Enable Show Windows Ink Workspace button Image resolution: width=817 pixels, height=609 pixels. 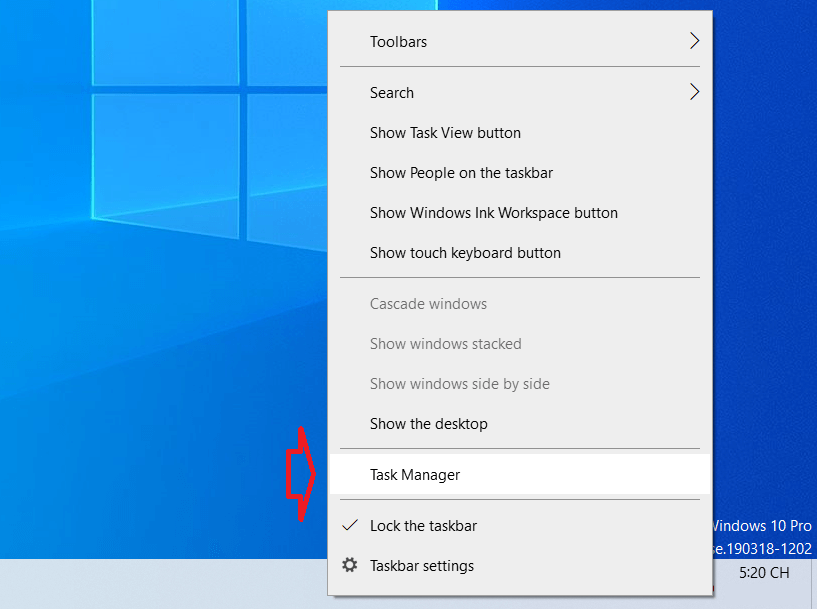(493, 212)
